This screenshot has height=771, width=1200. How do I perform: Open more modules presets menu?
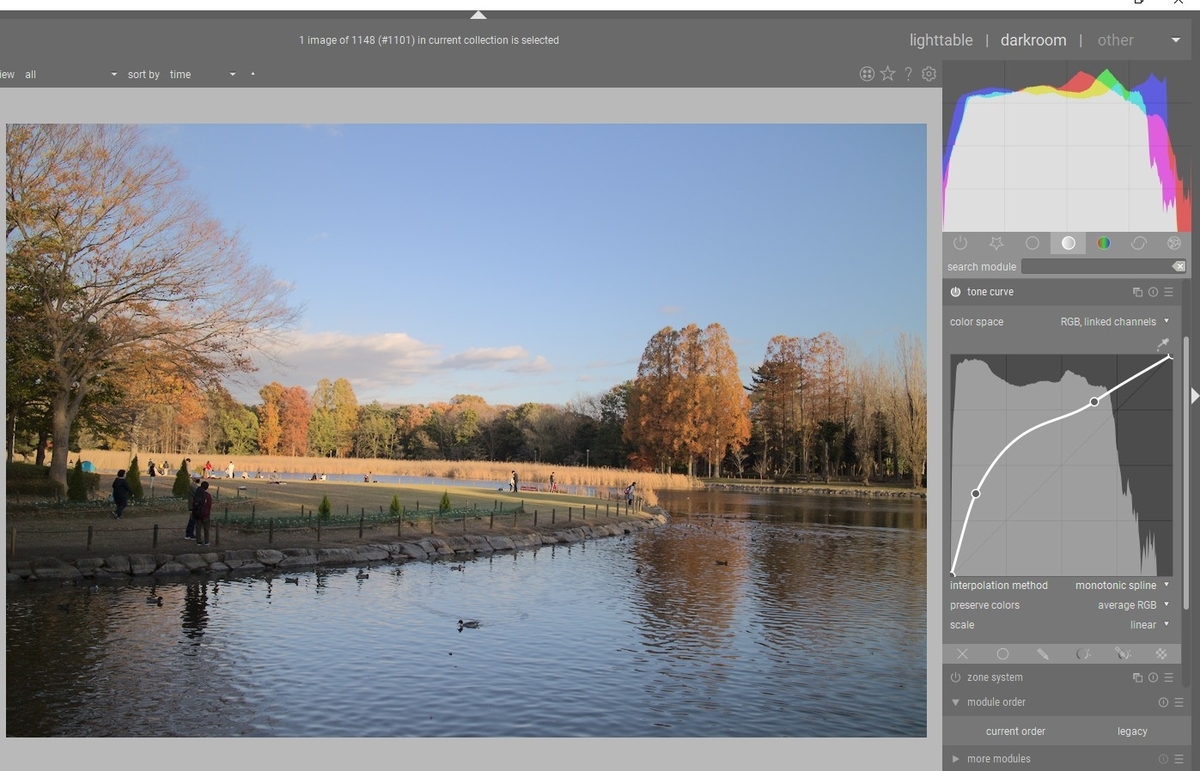[1177, 759]
